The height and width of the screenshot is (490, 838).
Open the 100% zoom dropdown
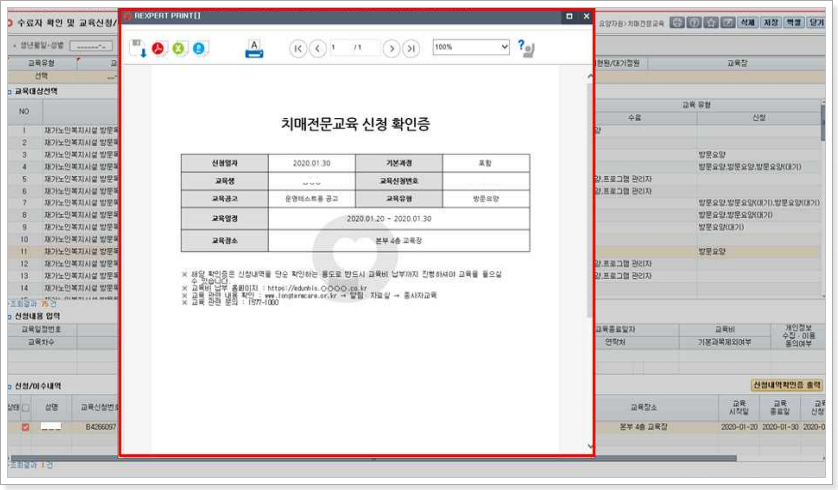click(470, 47)
